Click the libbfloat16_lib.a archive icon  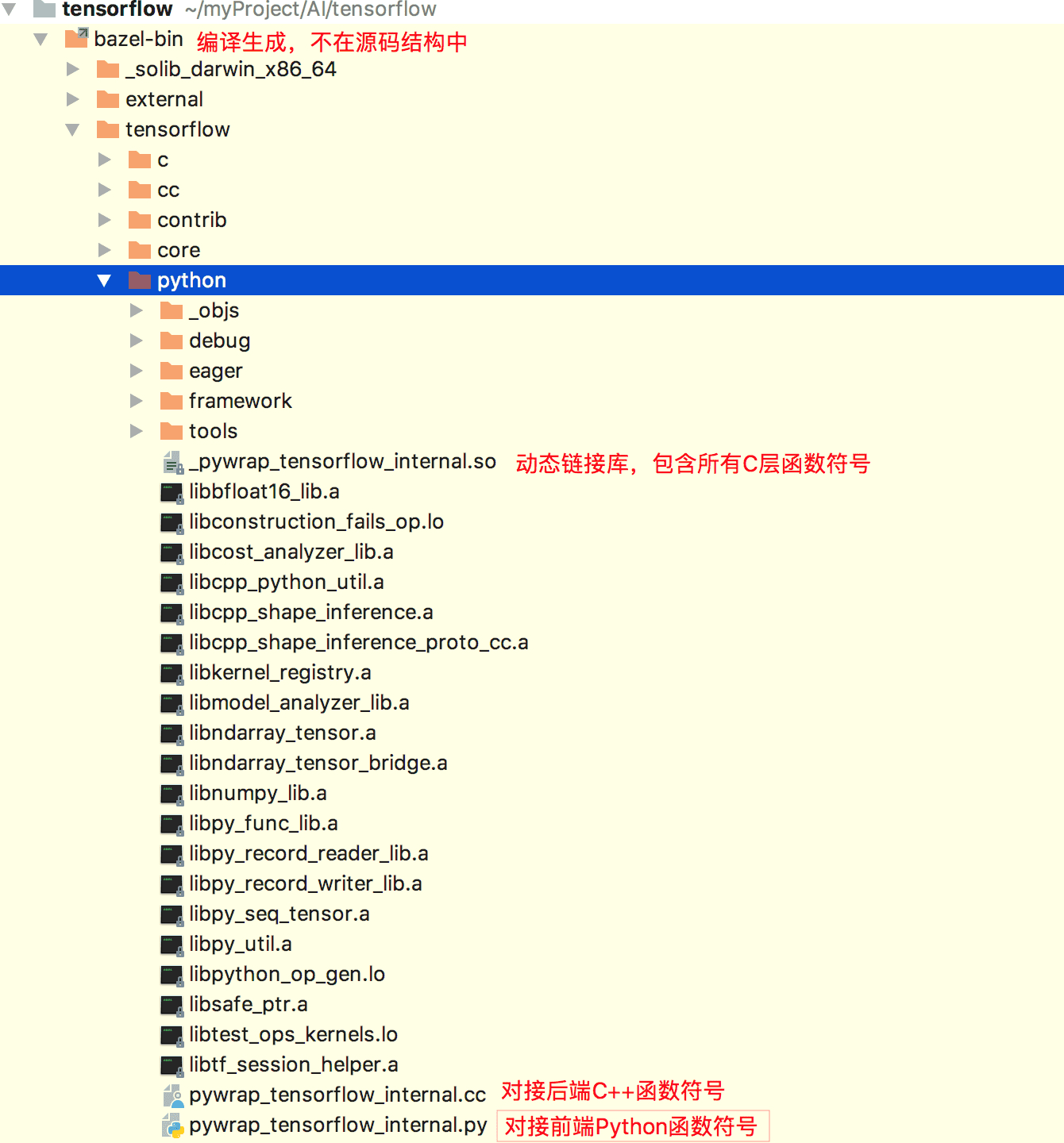[172, 492]
